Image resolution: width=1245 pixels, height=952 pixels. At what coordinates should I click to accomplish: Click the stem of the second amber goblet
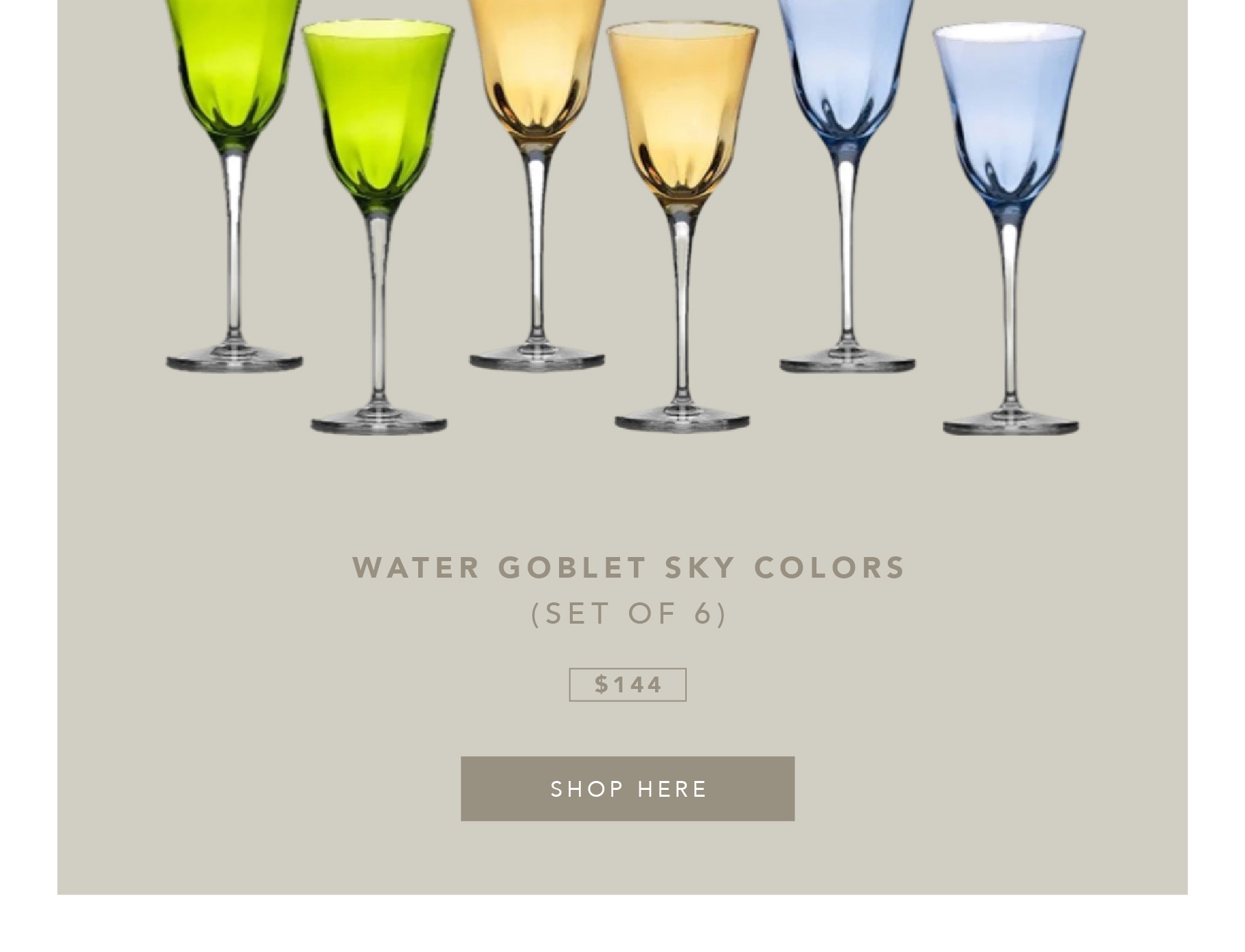tap(682, 306)
